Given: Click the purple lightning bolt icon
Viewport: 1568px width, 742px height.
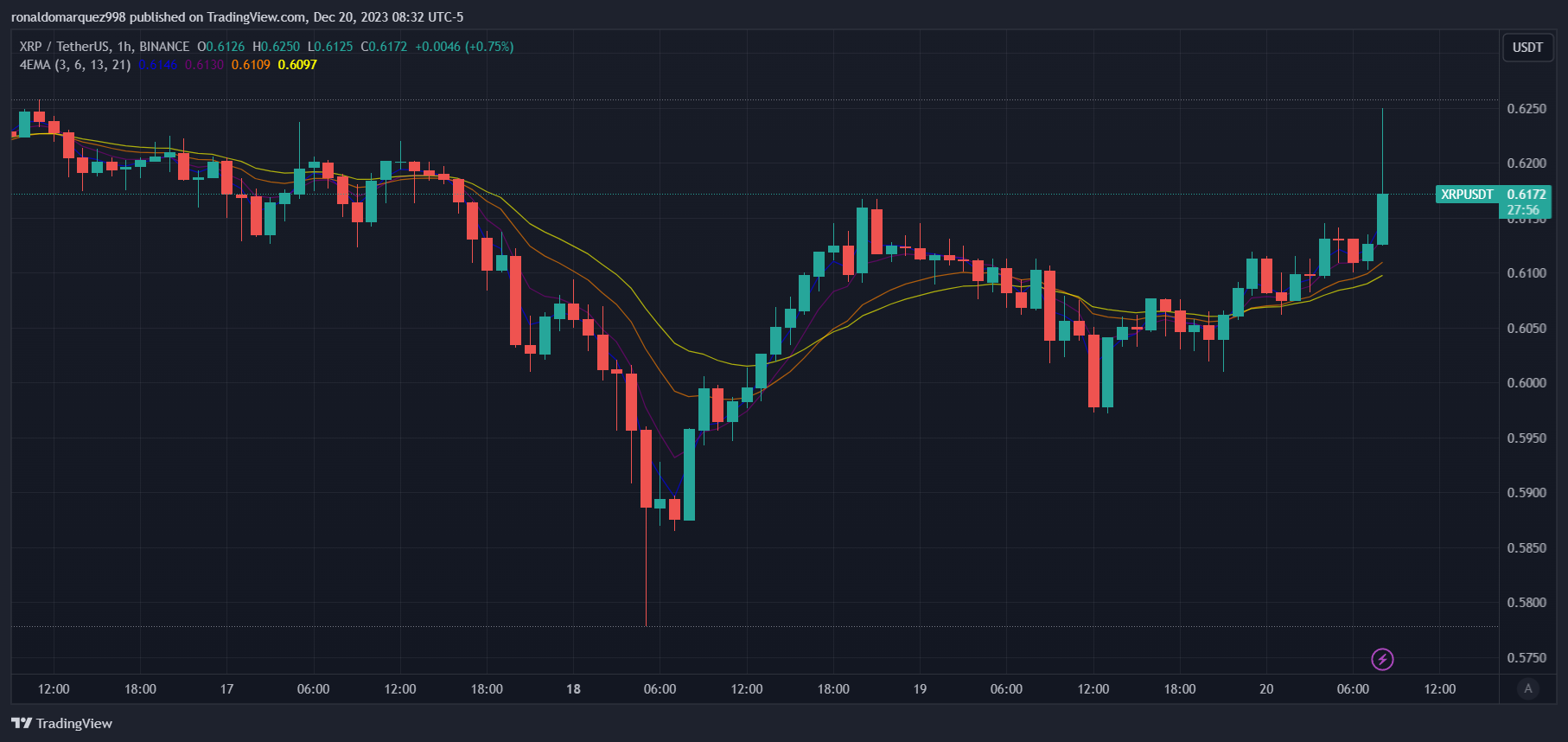Looking at the screenshot, I should point(1382,660).
